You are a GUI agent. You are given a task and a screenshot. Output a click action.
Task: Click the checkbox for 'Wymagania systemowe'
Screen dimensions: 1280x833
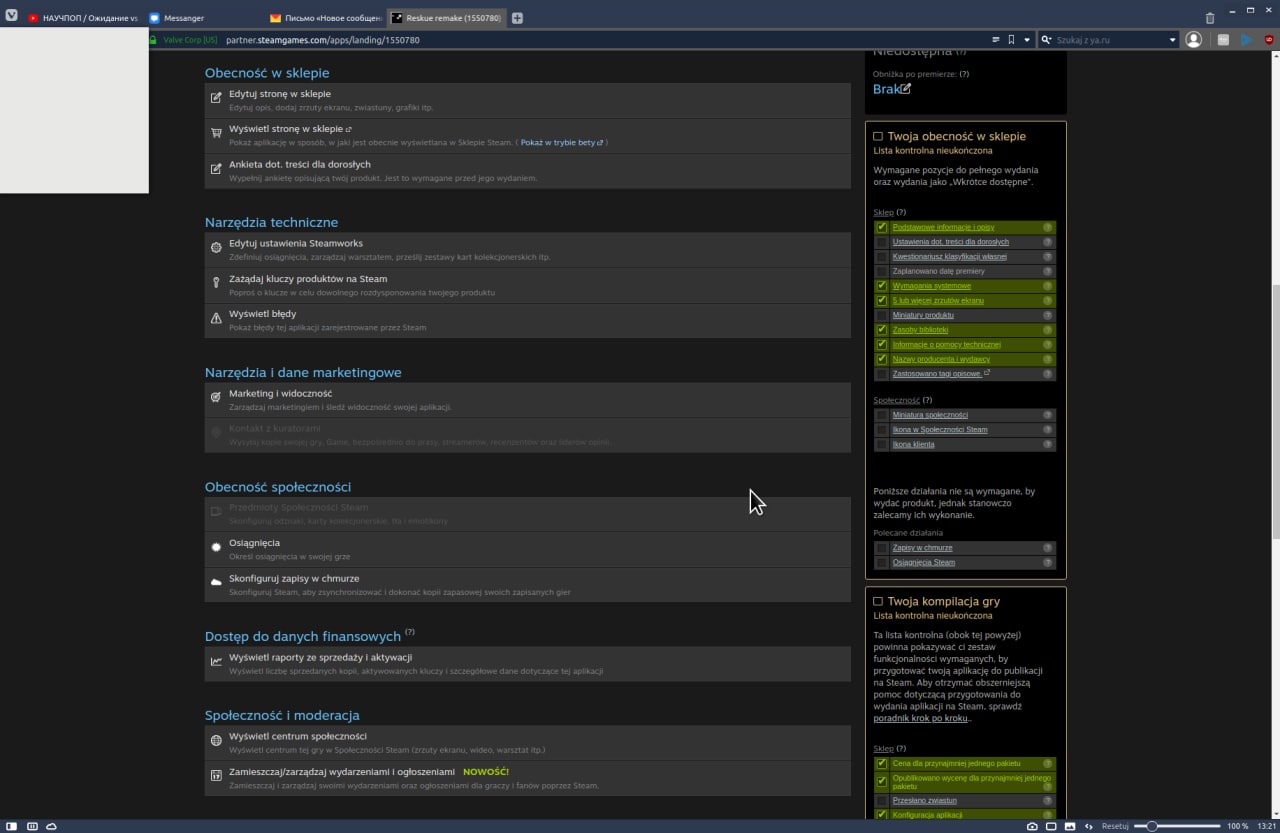(x=881, y=286)
